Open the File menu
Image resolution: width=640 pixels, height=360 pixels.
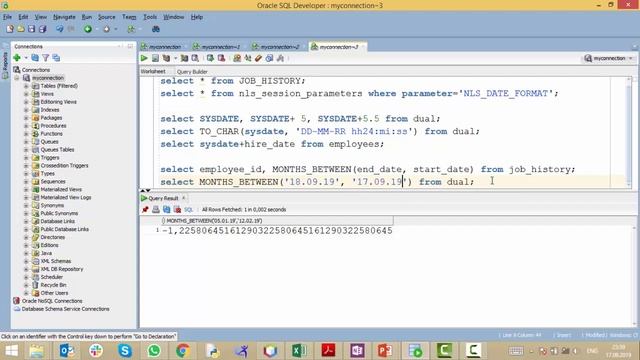7,17
